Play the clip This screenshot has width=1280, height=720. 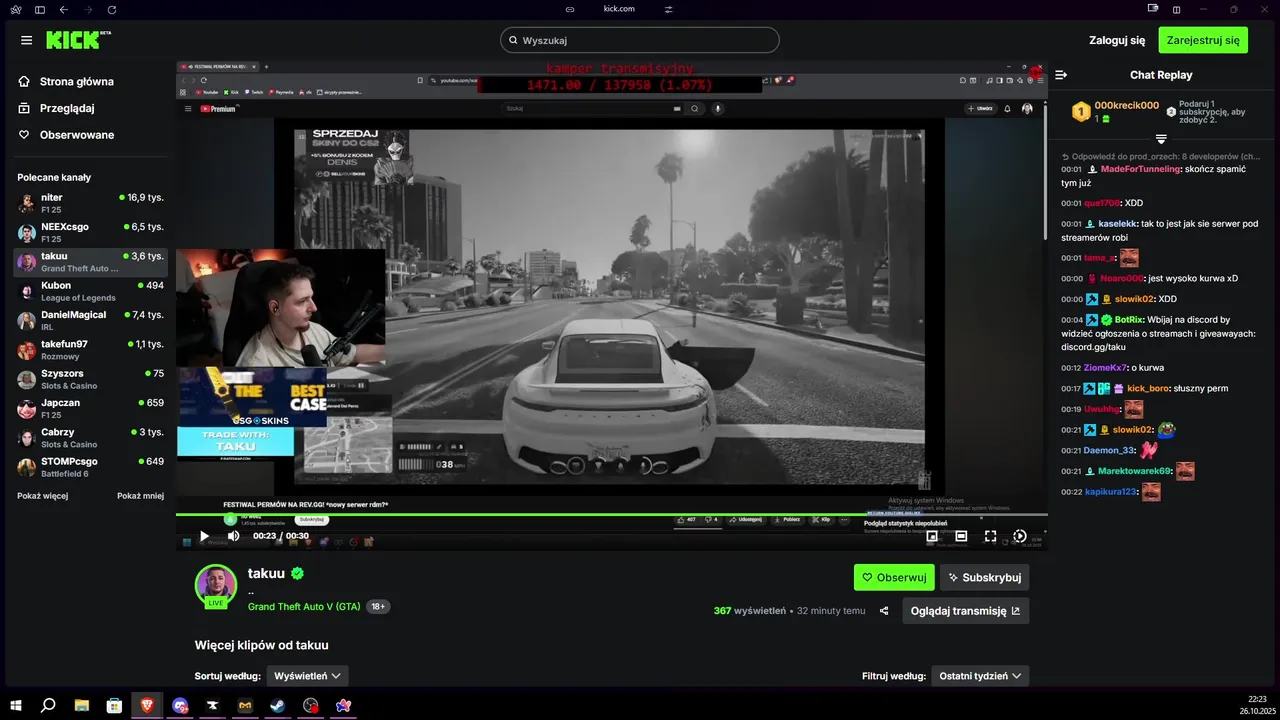tap(204, 536)
